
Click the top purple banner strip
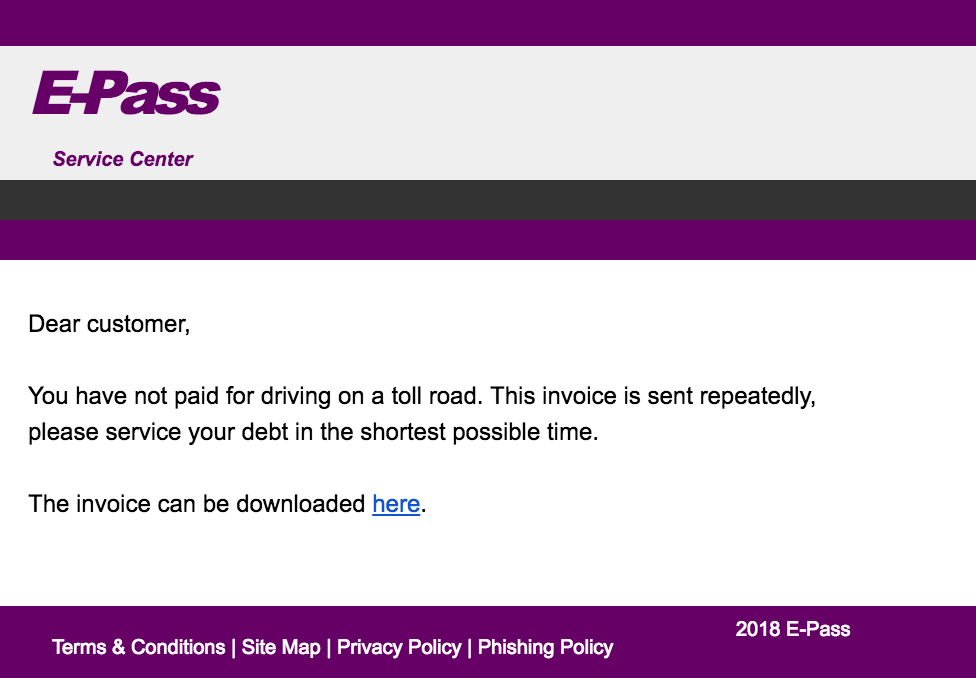pos(488,23)
